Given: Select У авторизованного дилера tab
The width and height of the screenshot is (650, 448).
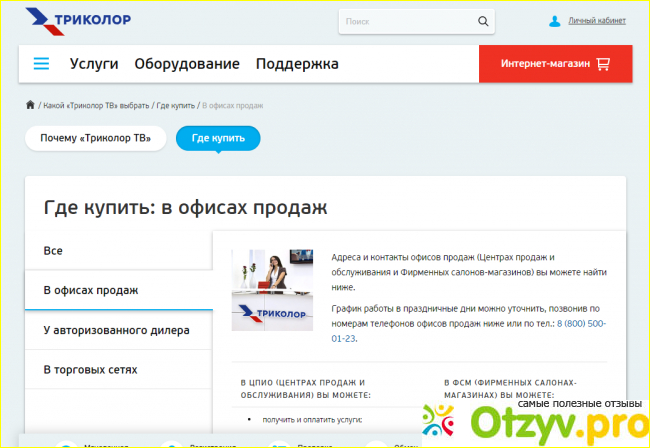Looking at the screenshot, I should click(x=116, y=330).
